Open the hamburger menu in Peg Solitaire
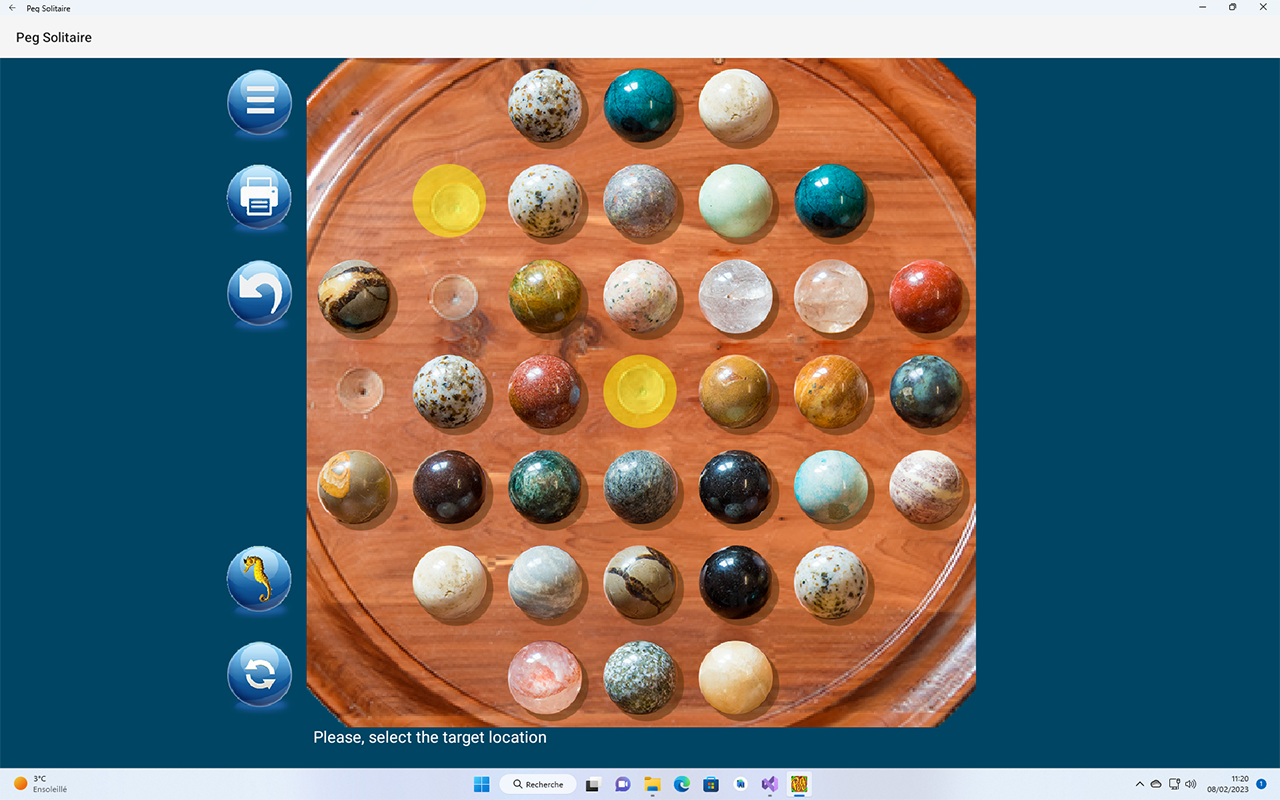 pyautogui.click(x=259, y=101)
